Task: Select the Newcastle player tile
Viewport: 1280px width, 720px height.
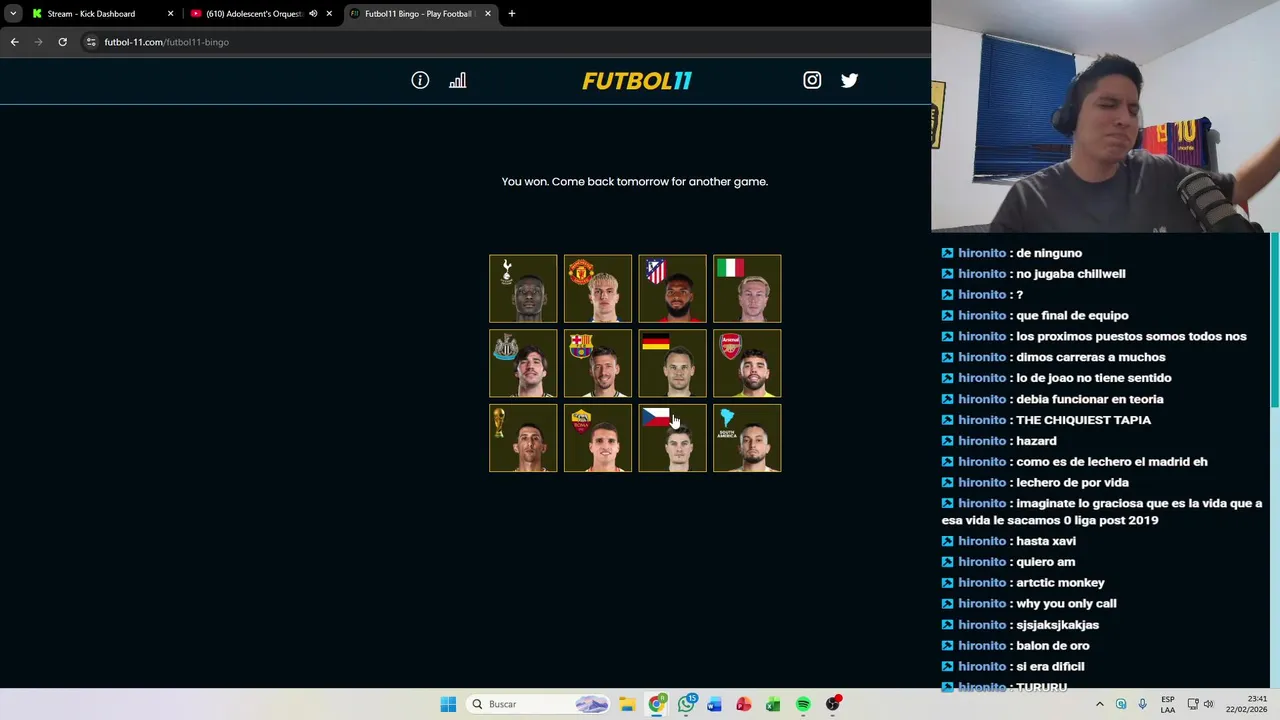Action: 523,363
